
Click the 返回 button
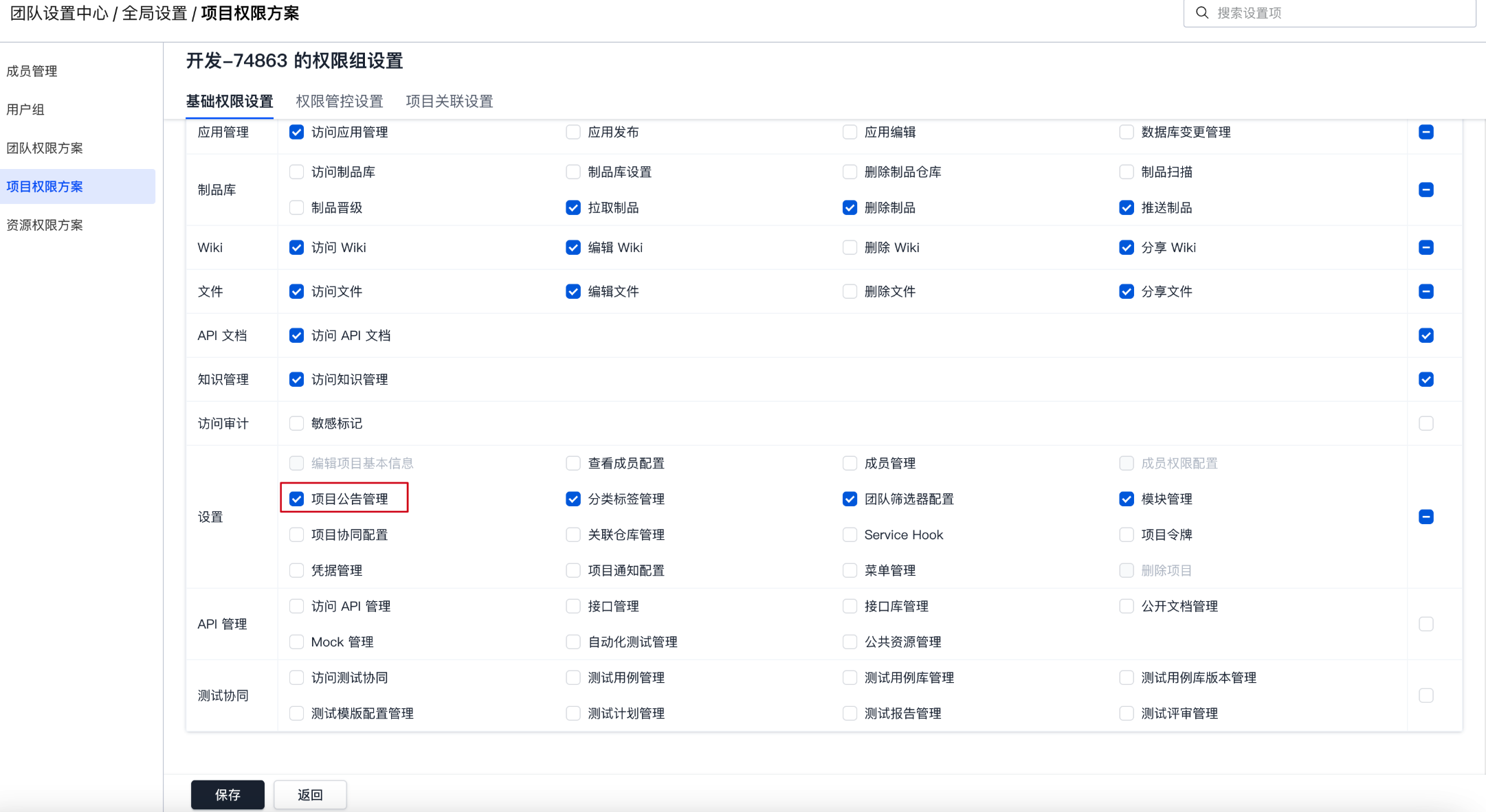(309, 795)
